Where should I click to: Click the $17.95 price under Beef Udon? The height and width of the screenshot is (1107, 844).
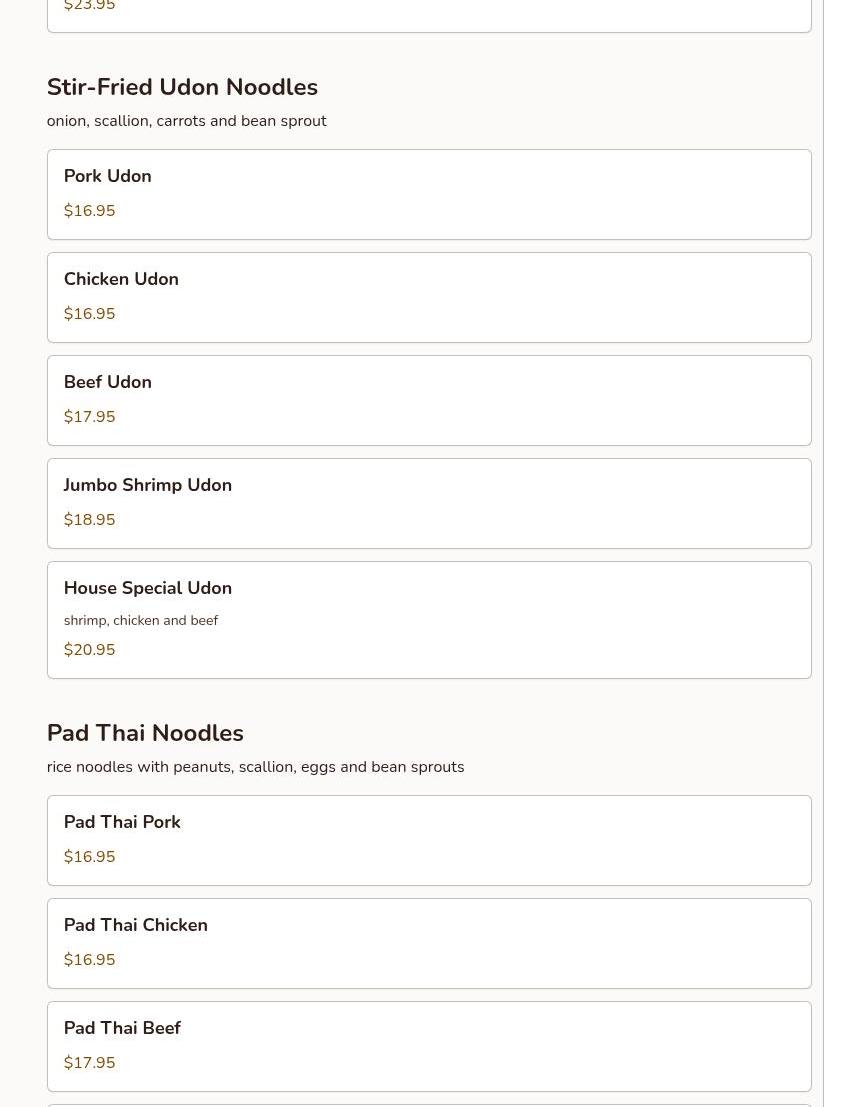pos(89,417)
